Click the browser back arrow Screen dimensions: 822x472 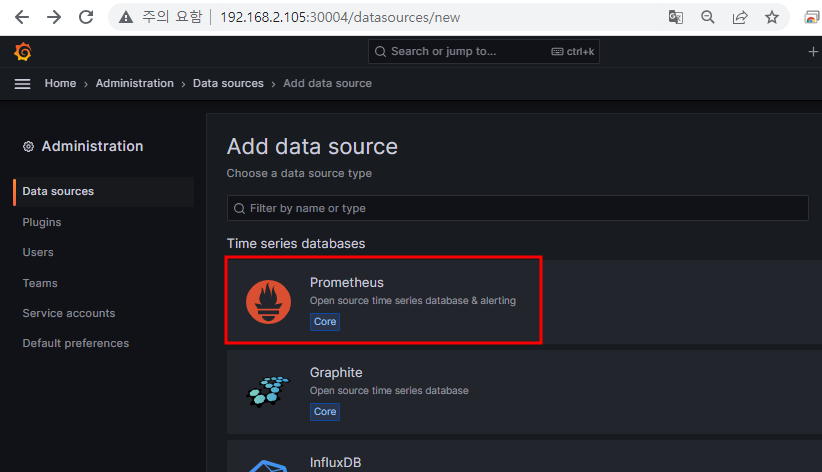click(21, 17)
